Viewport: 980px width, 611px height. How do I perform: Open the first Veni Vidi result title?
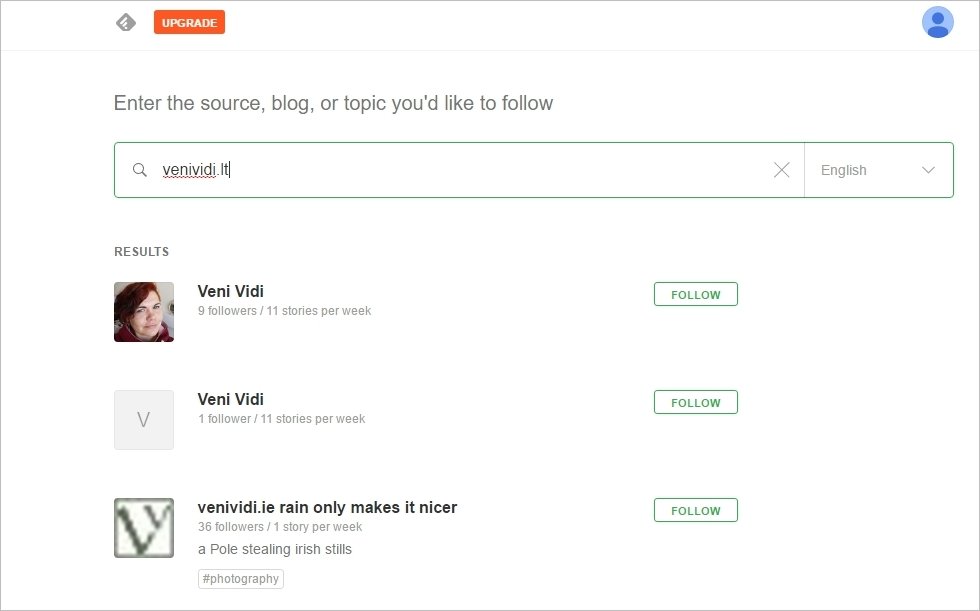point(231,291)
